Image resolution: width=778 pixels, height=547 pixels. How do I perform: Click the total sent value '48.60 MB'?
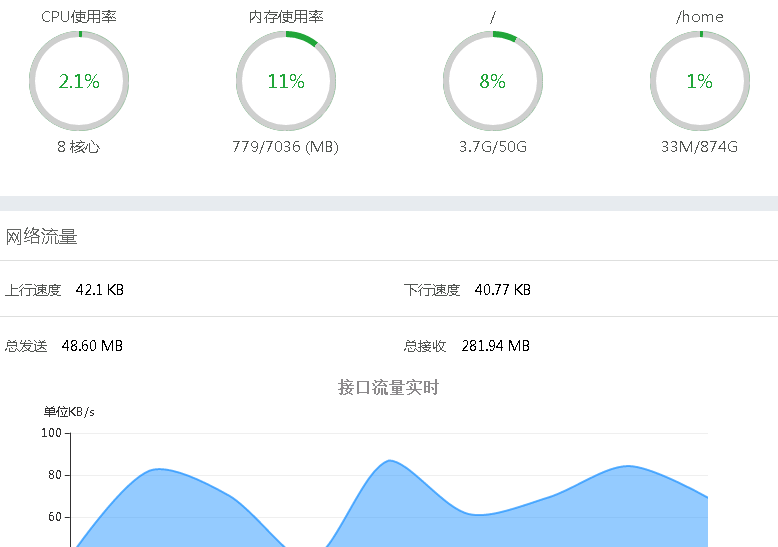pos(92,346)
